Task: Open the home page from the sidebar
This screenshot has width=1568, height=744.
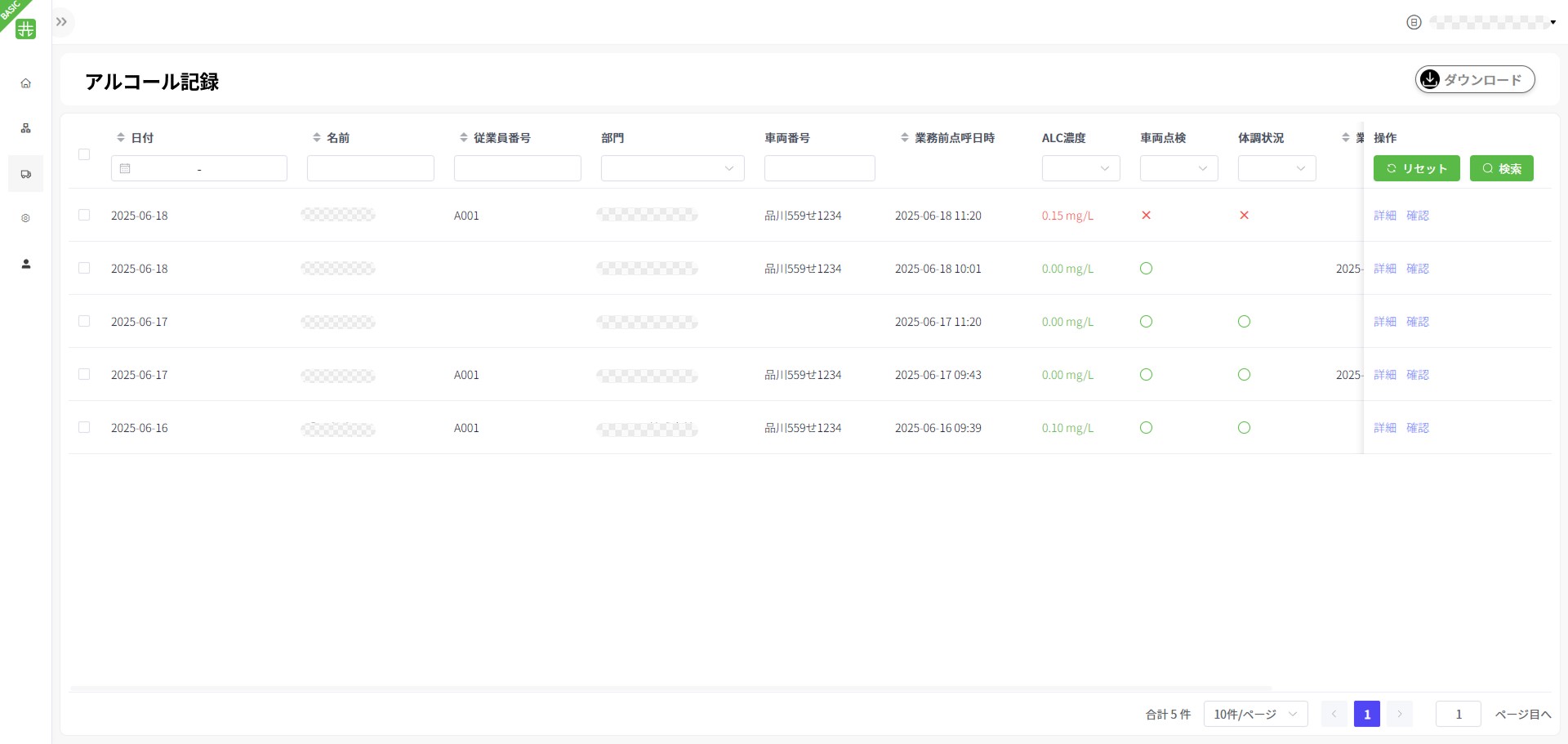Action: 26,83
